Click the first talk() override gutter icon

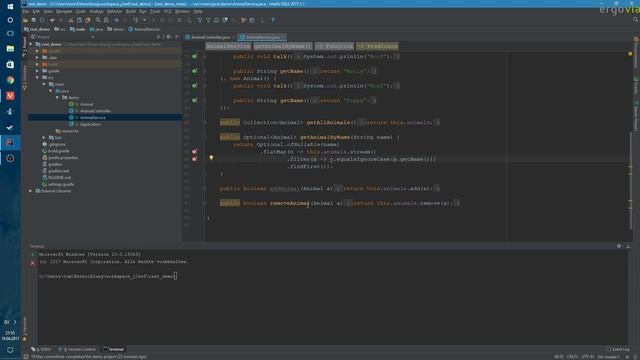click(x=195, y=56)
